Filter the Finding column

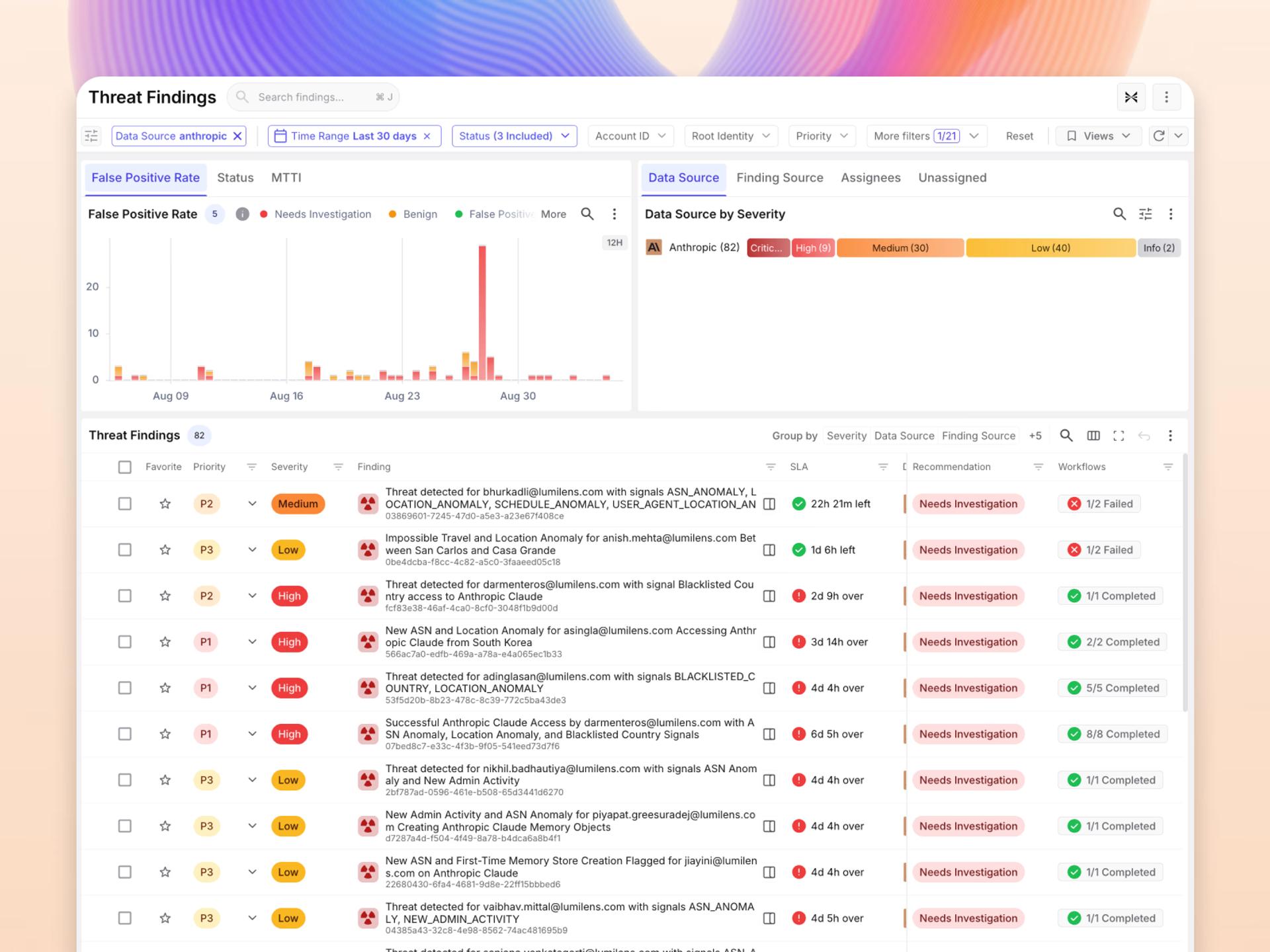pos(771,467)
